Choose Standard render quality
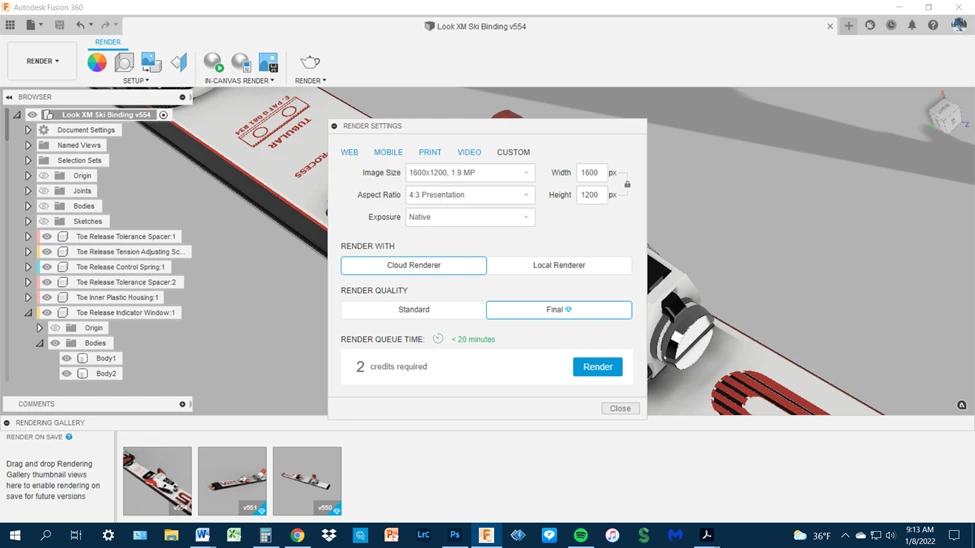This screenshot has height=548, width=975. 414,310
